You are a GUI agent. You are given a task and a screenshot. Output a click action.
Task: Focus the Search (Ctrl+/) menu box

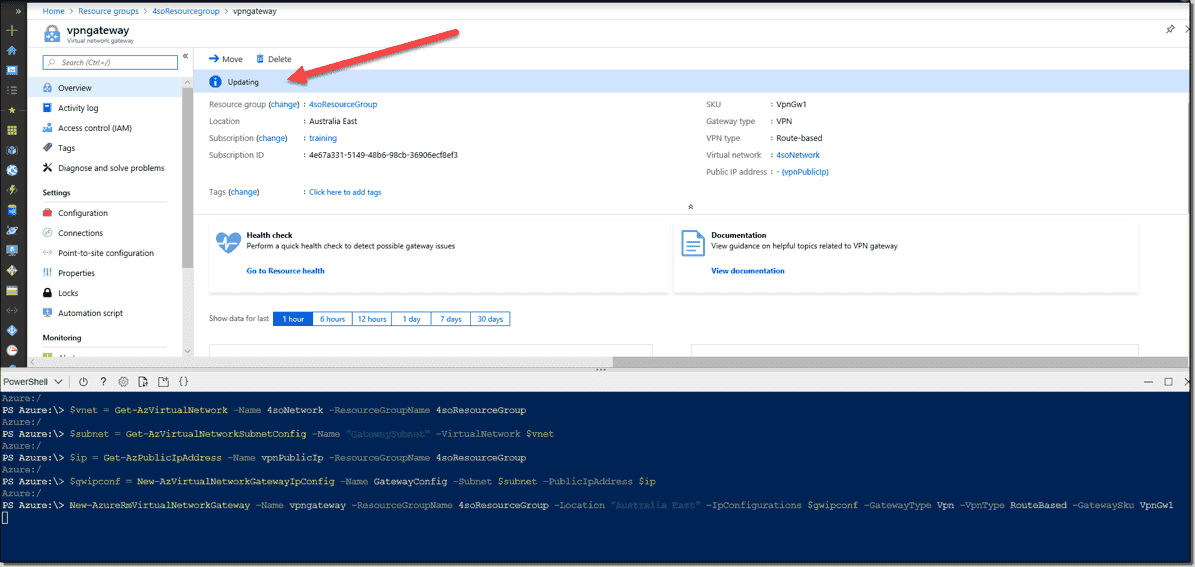coord(110,62)
